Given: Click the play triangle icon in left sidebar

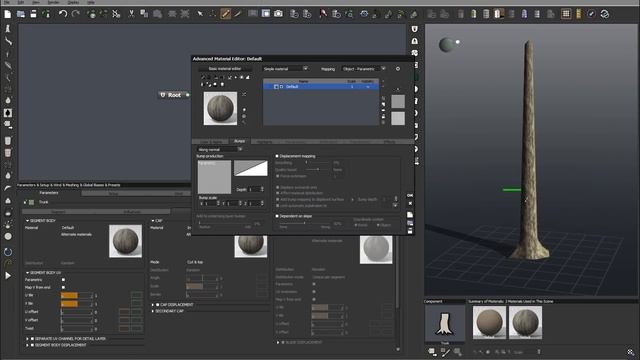Looking at the screenshot, I should pos(8,276).
